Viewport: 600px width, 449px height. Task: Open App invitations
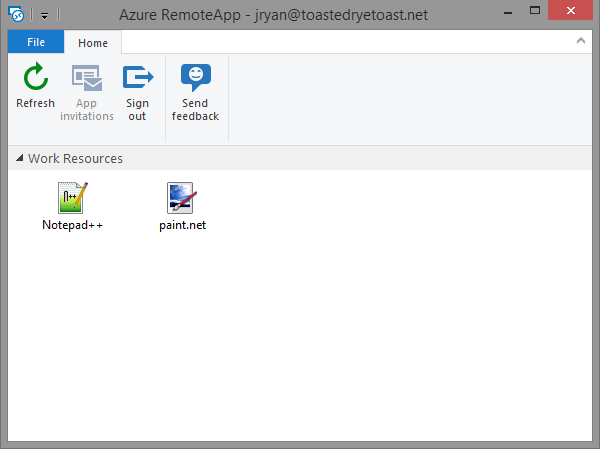tap(87, 93)
